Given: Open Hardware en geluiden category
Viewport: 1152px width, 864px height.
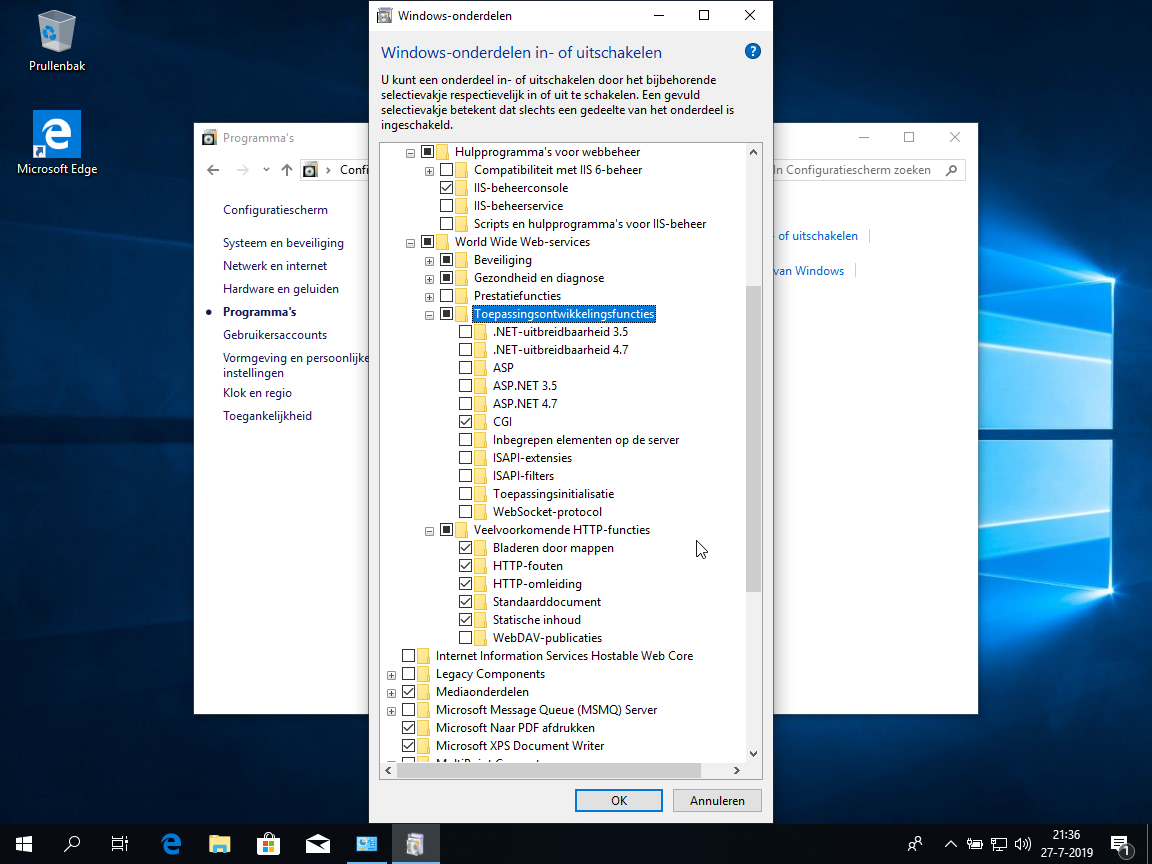Looking at the screenshot, I should pos(281,289).
